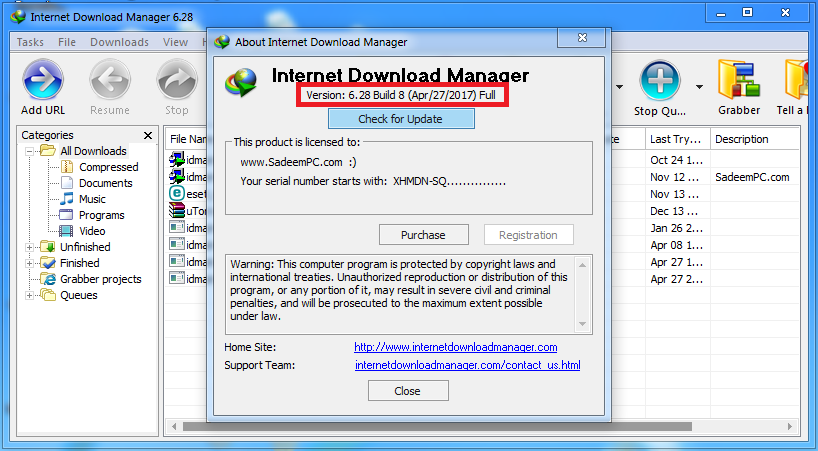Click the Jan 26 last try cell
The width and height of the screenshot is (818, 451).
677,228
